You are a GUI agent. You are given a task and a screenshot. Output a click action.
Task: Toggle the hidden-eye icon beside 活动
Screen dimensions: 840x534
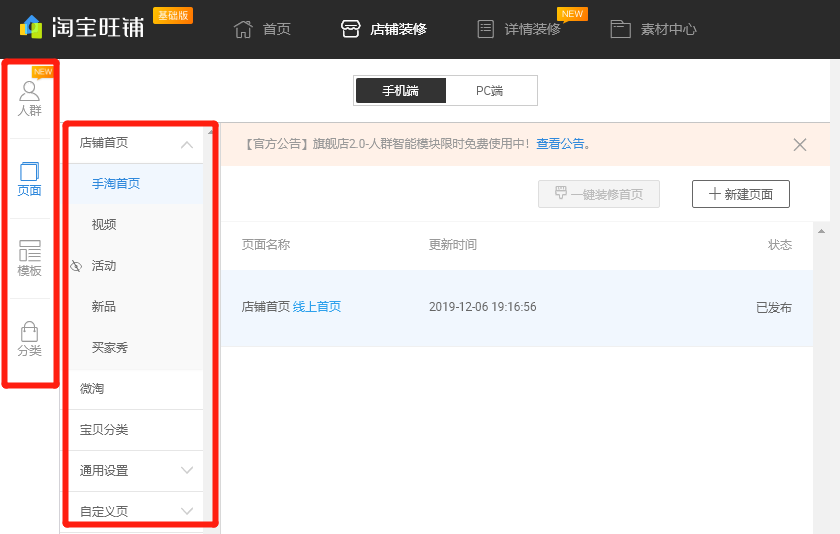pos(76,266)
